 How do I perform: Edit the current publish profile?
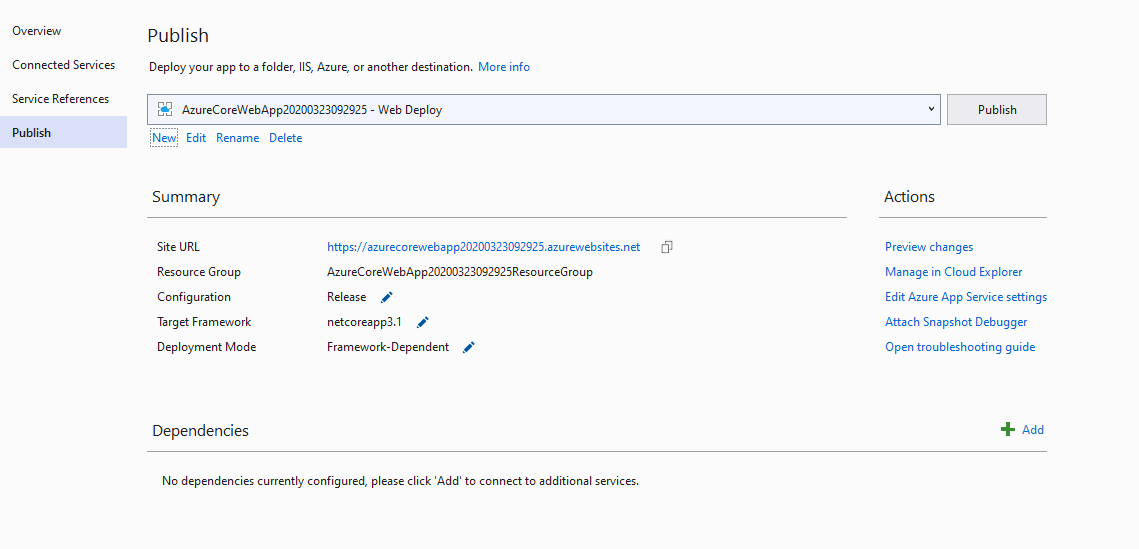196,138
